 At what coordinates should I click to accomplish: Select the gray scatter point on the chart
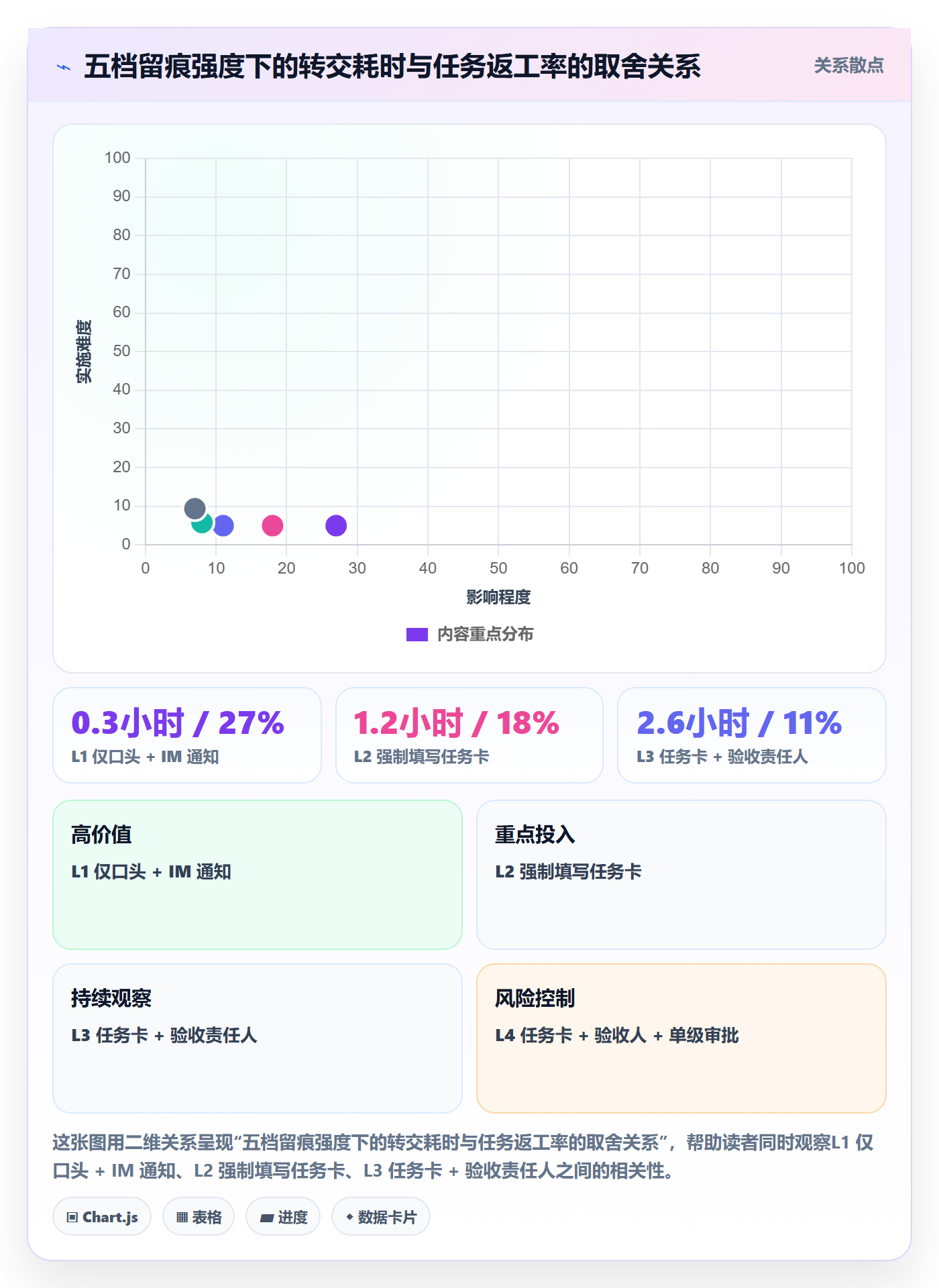(x=195, y=508)
